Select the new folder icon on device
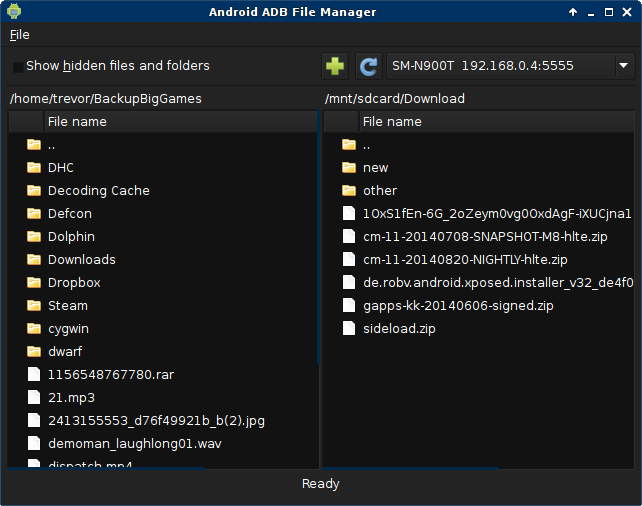Screen dimensions: 642x506 coord(349,167)
